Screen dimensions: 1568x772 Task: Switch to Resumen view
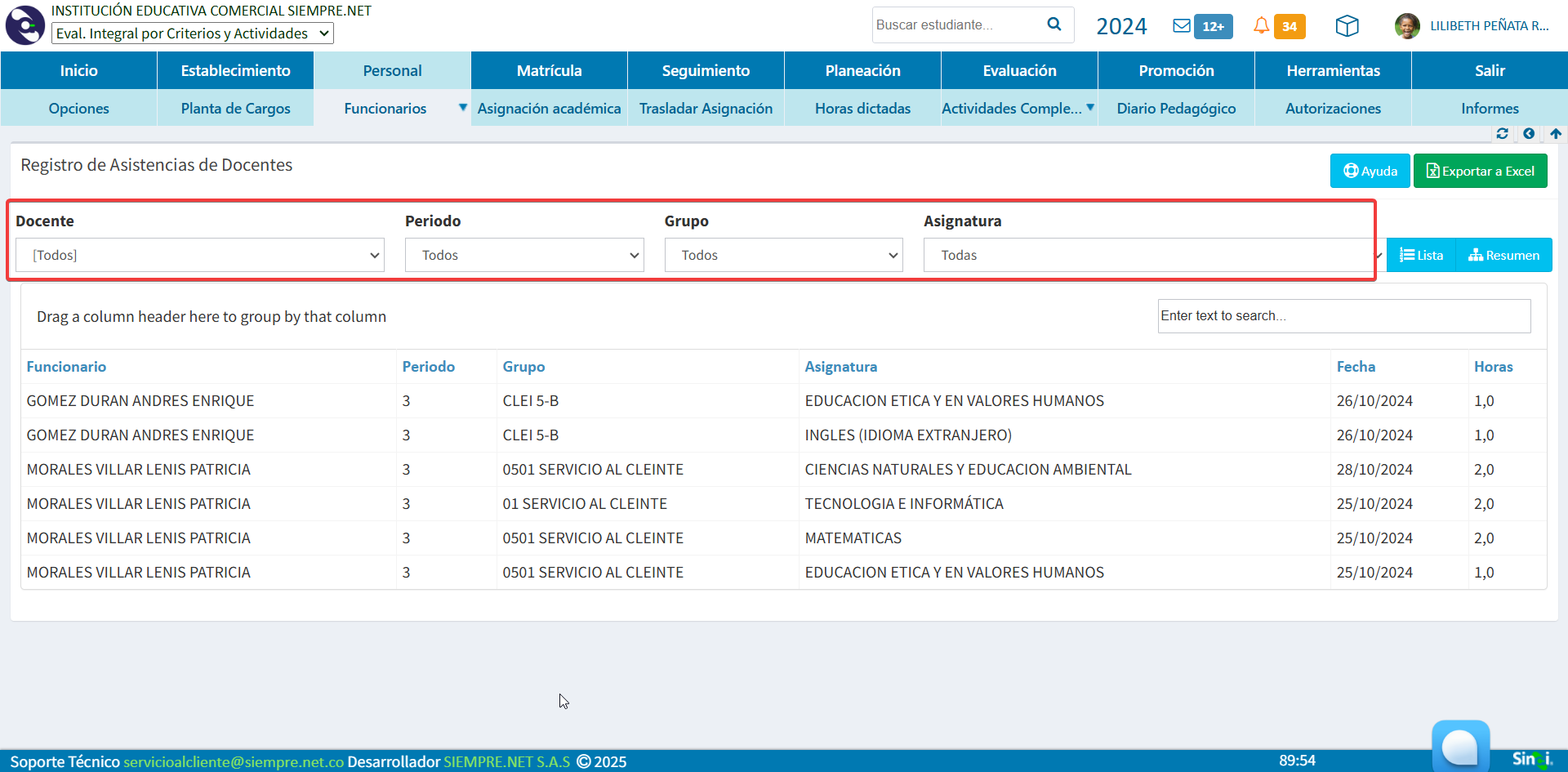tap(1503, 255)
